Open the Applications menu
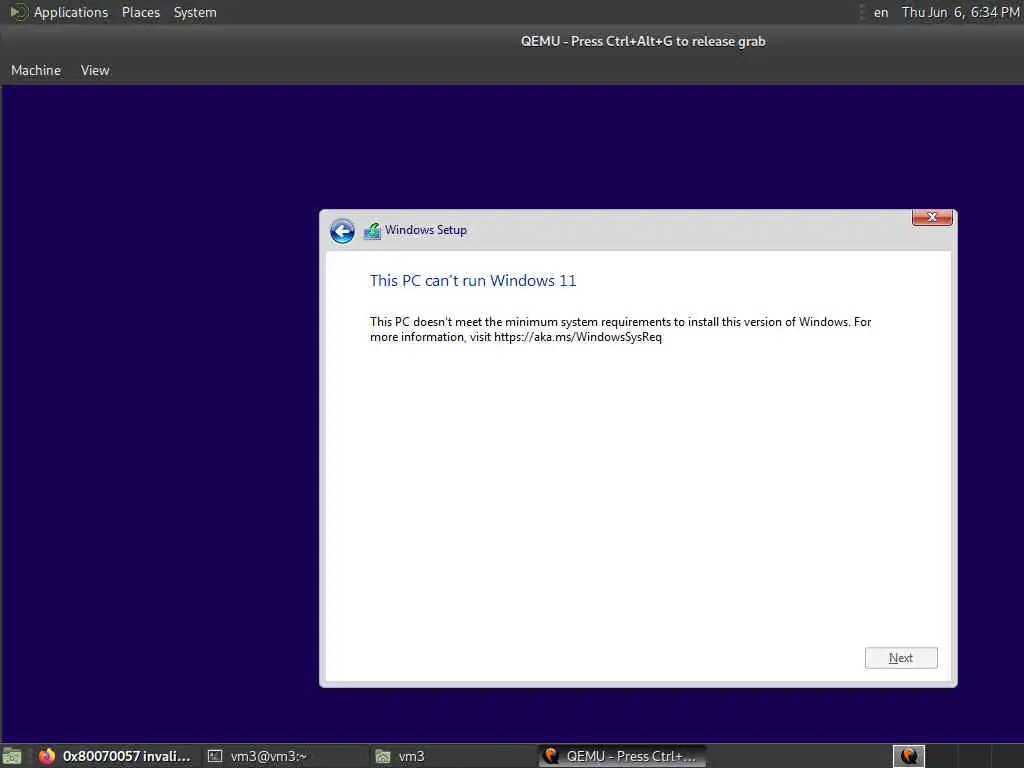 (x=71, y=12)
